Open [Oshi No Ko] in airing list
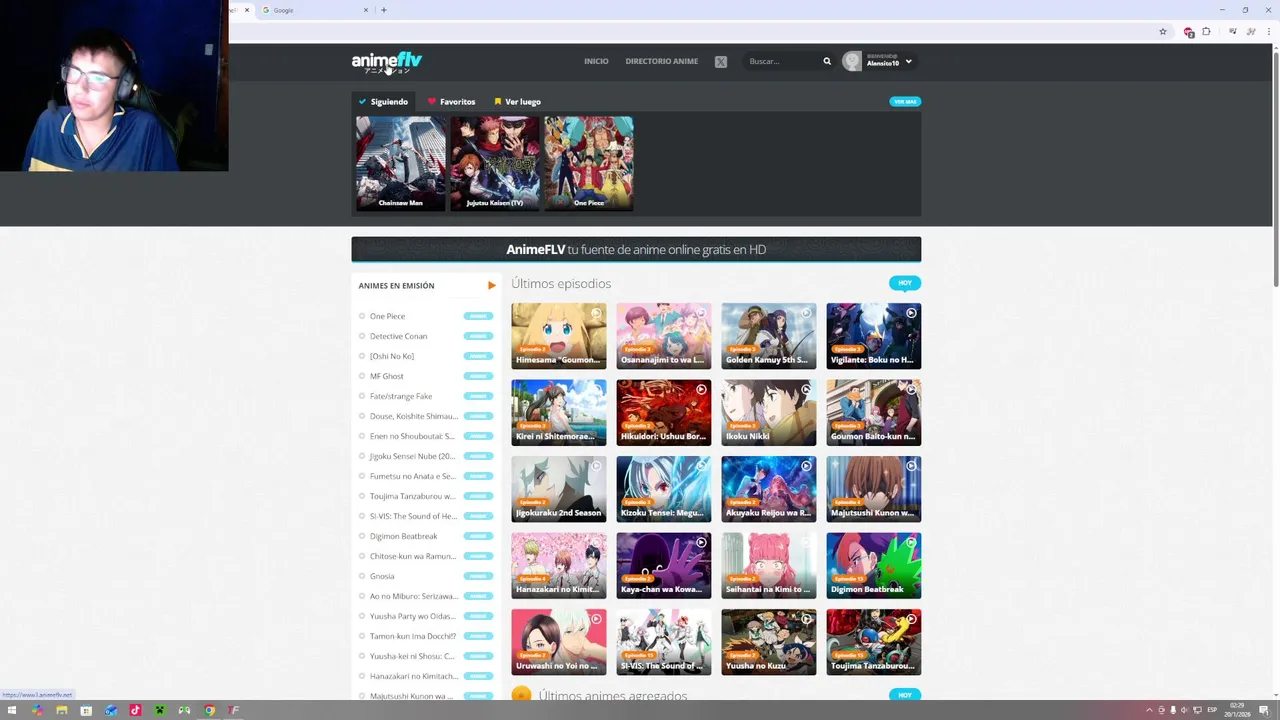Screen dimensions: 1280x720 click(392, 356)
